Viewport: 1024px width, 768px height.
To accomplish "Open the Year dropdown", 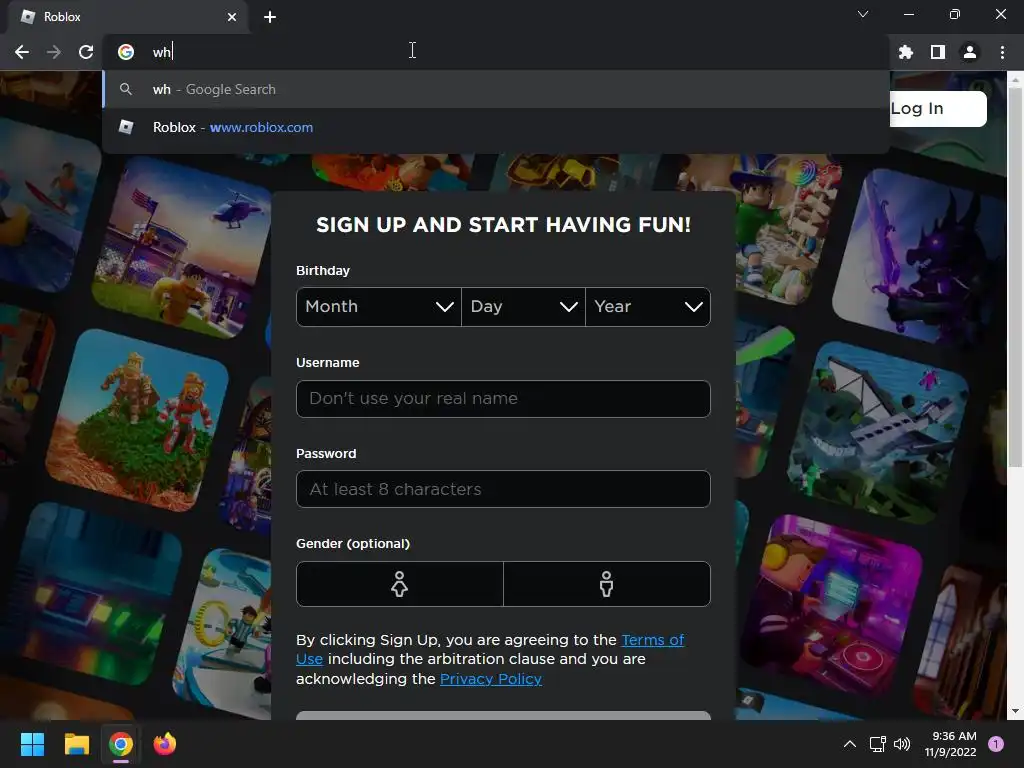I will tap(648, 307).
